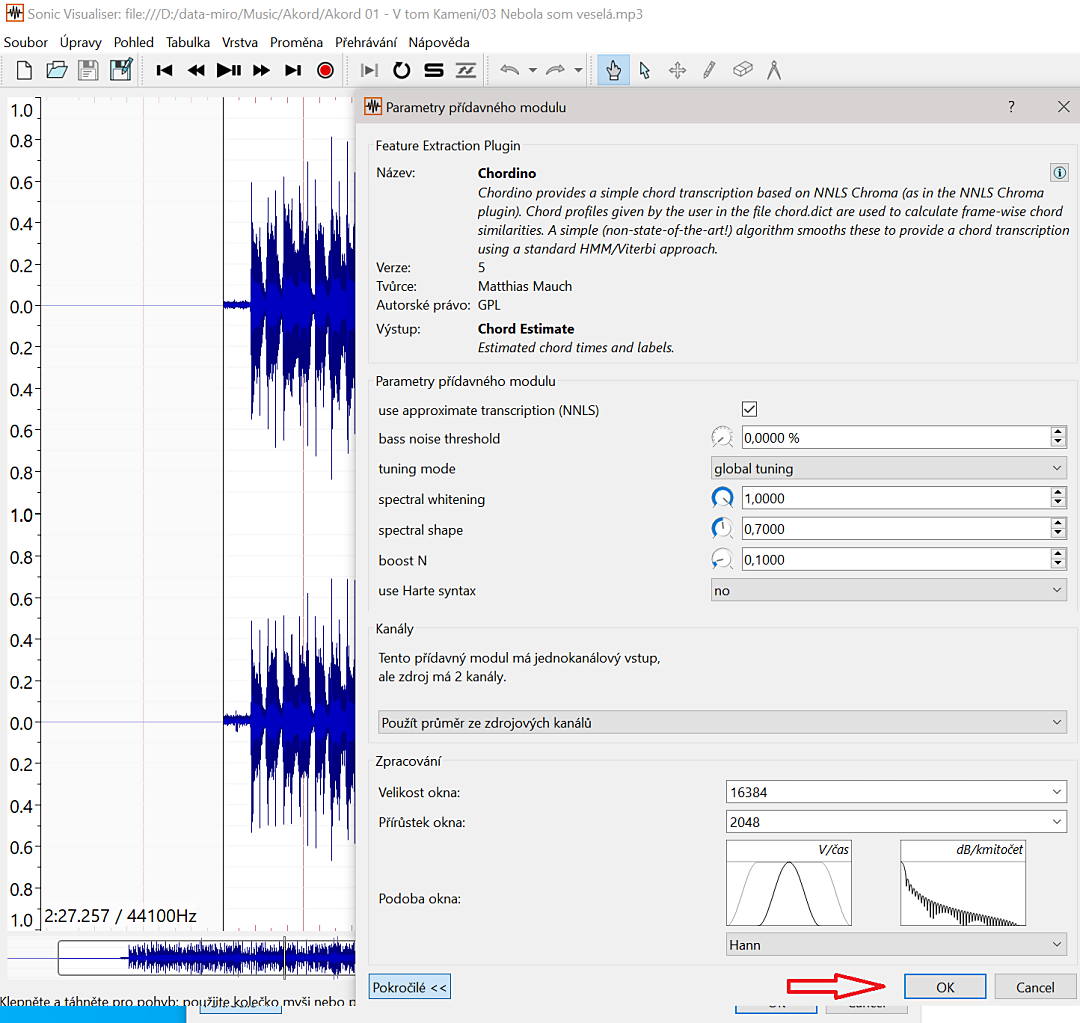
Task: Toggle loop playback mode
Action: click(x=402, y=70)
